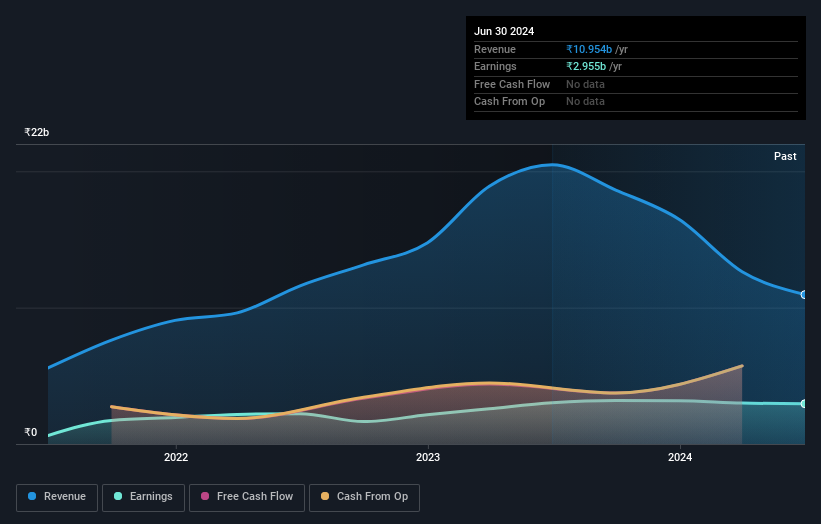
Task: Toggle the Earnings legend button
Action: [143, 497]
